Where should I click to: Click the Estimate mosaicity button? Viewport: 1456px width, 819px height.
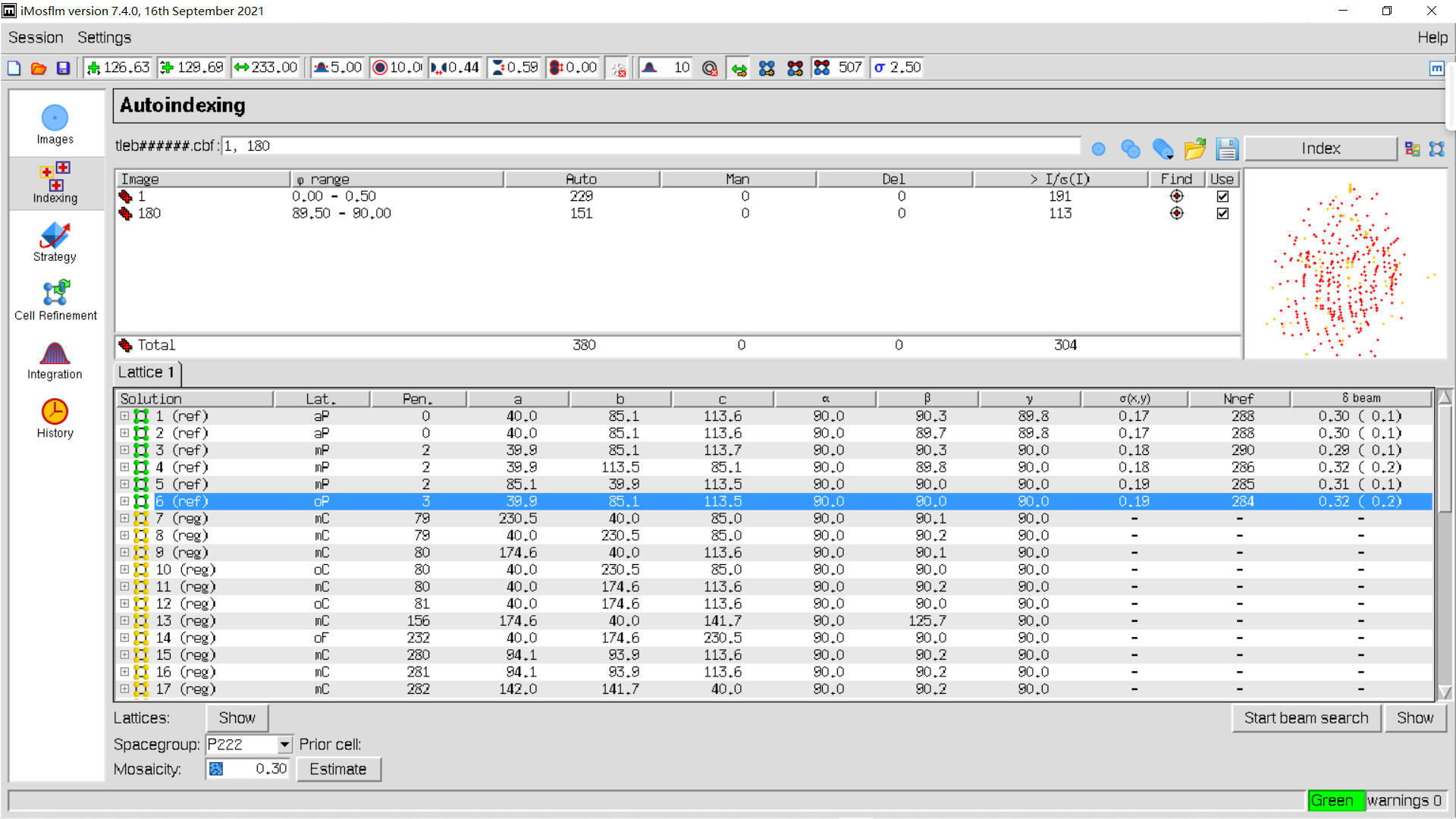[337, 769]
